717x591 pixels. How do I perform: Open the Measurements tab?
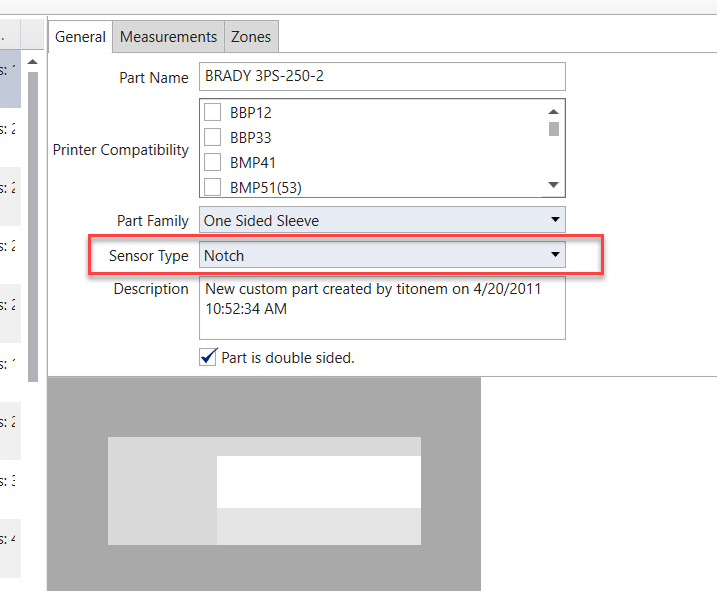tap(168, 37)
